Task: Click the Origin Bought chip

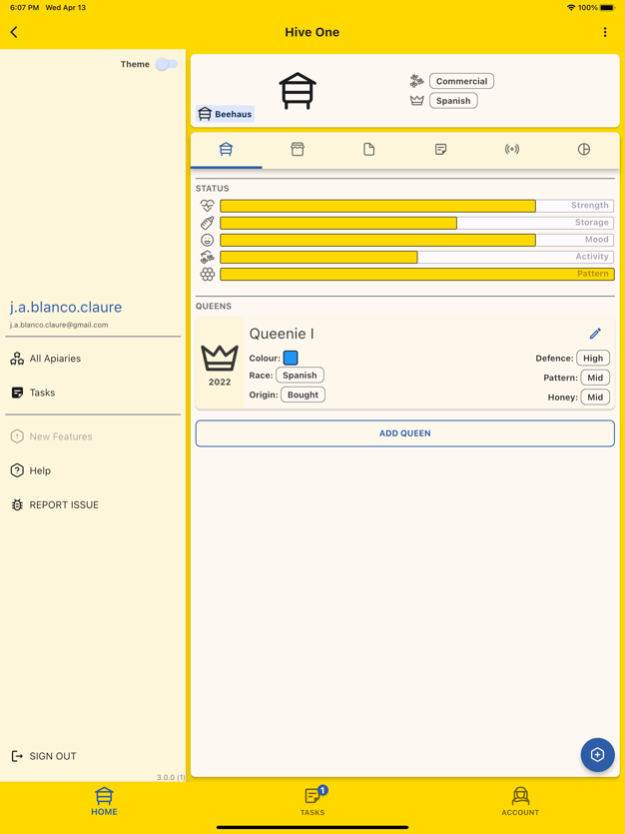Action: pyautogui.click(x=303, y=395)
